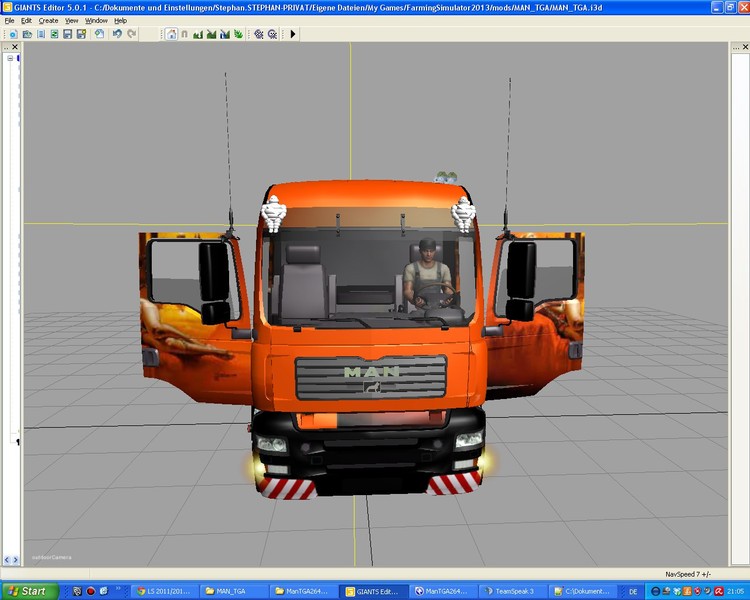Click the red Avira tray icon
The image size is (750, 600).
coord(718,591)
